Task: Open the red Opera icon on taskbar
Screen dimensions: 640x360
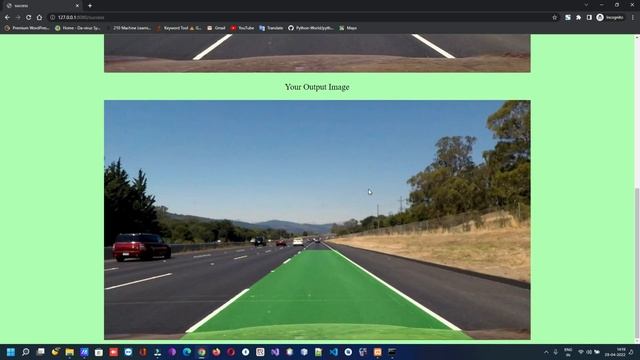Action: (x=231, y=352)
